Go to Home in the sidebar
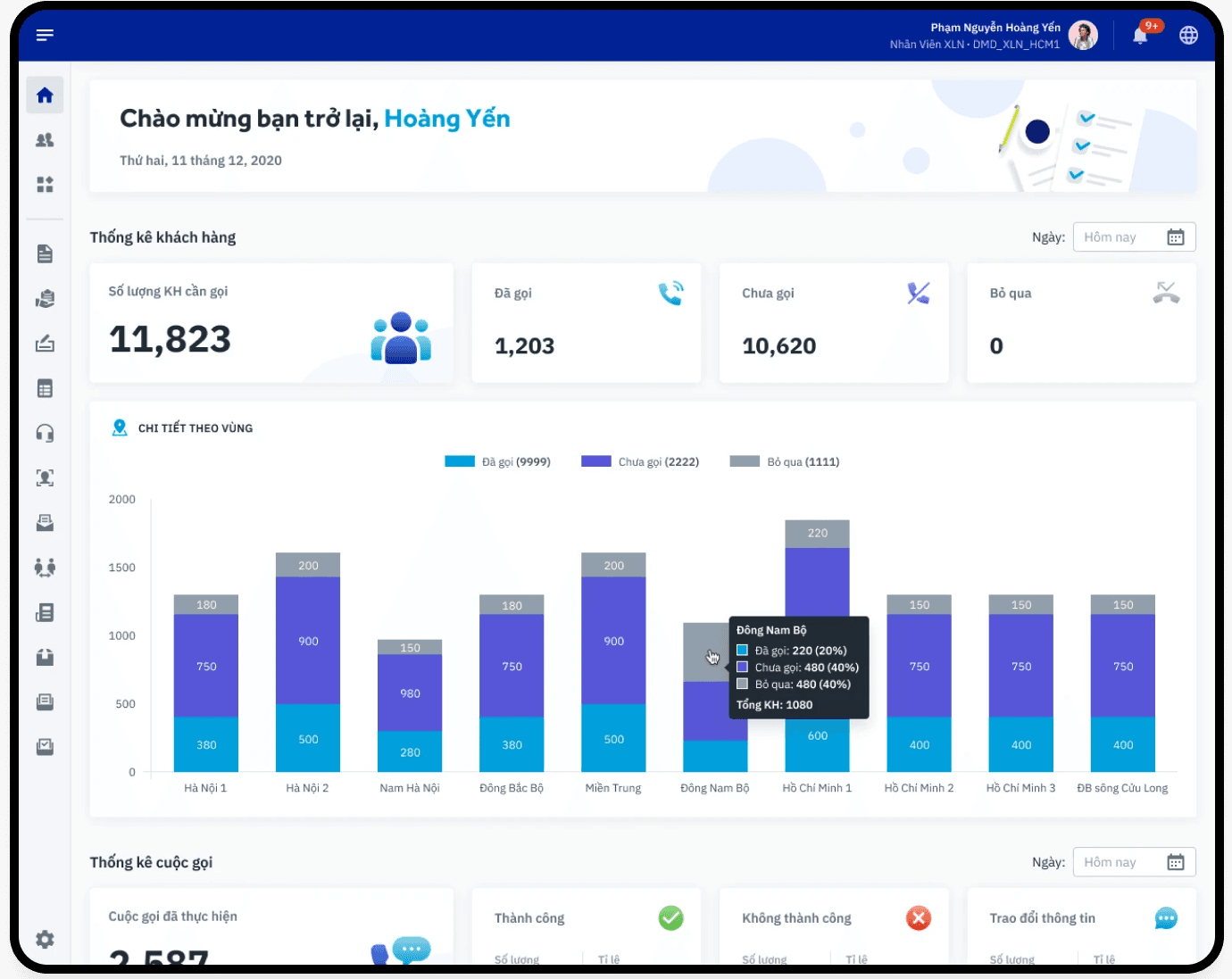The height and width of the screenshot is (979, 1232). point(45,95)
